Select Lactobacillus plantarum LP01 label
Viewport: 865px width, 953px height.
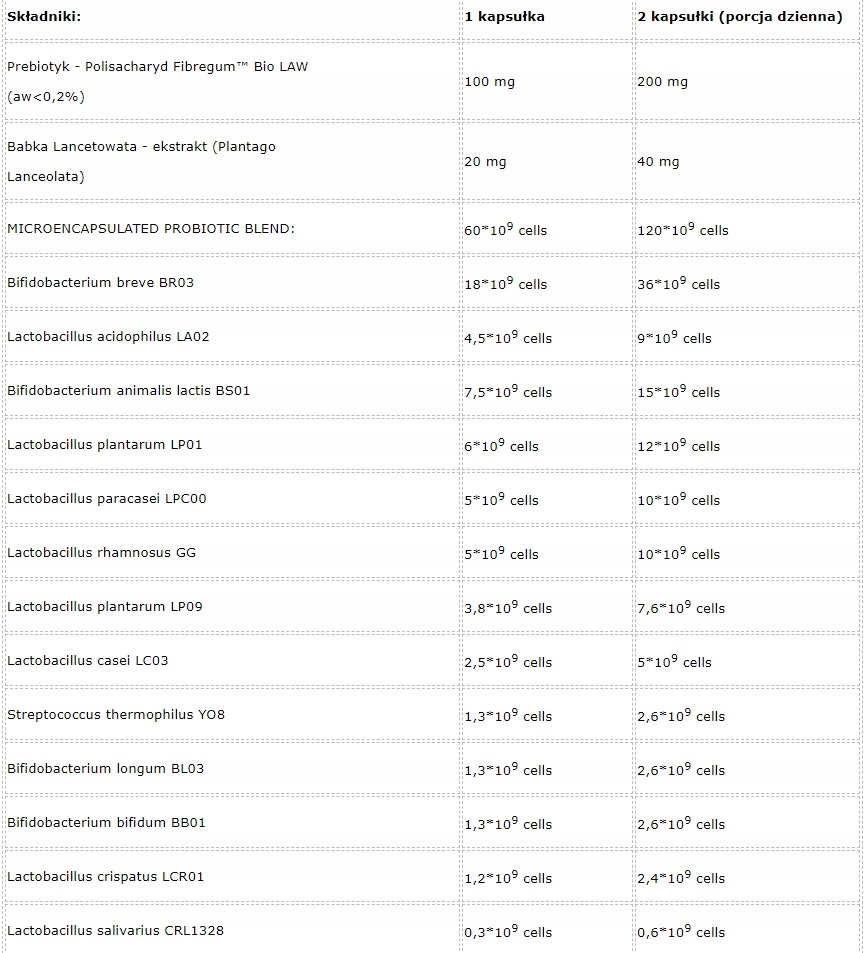point(104,445)
